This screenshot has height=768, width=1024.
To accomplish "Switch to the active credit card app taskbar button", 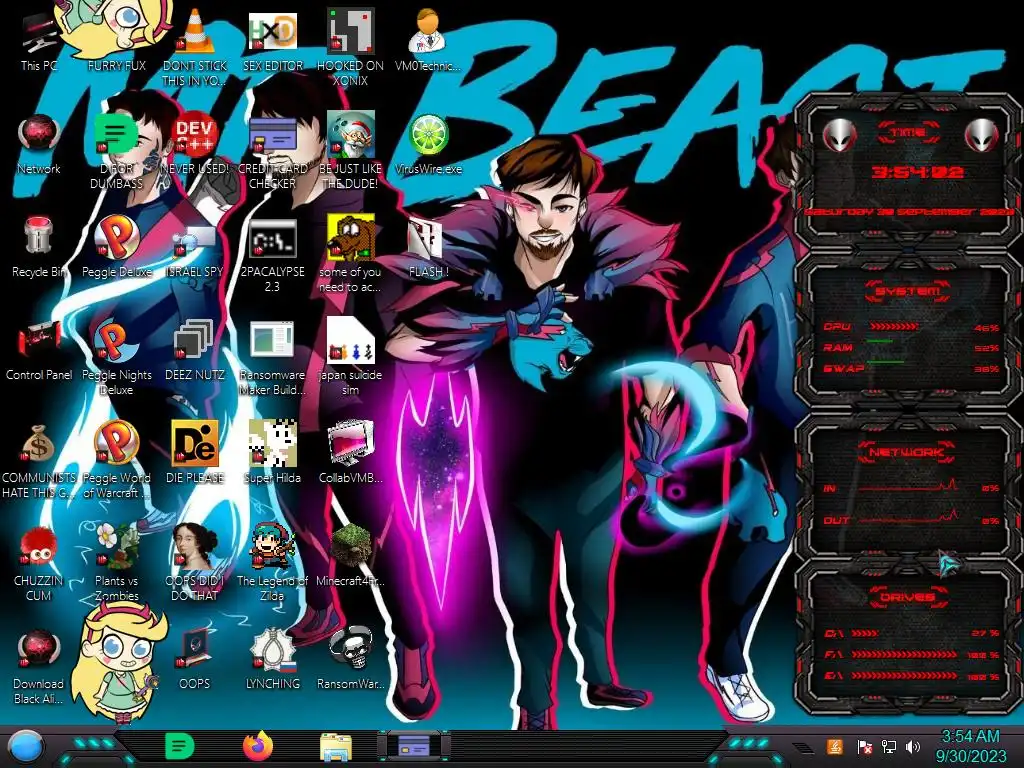I will click(x=414, y=746).
